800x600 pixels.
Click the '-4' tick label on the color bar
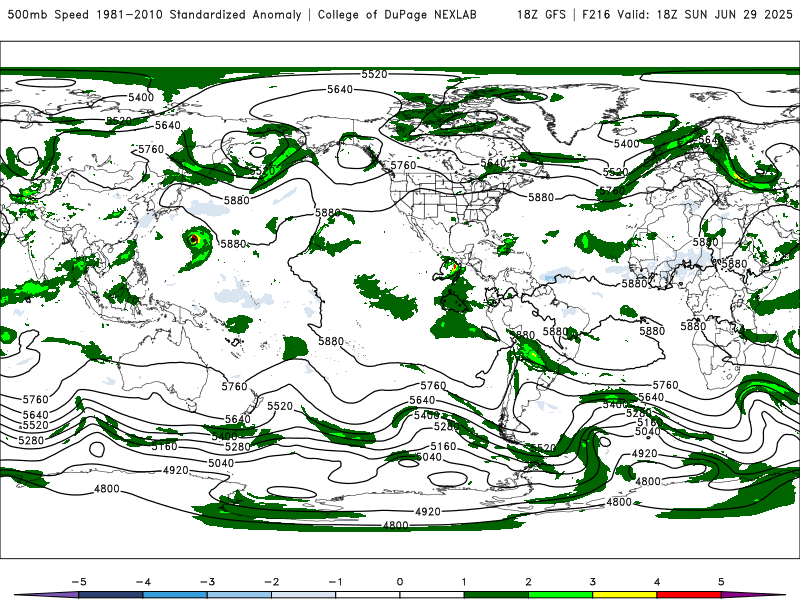(x=143, y=582)
